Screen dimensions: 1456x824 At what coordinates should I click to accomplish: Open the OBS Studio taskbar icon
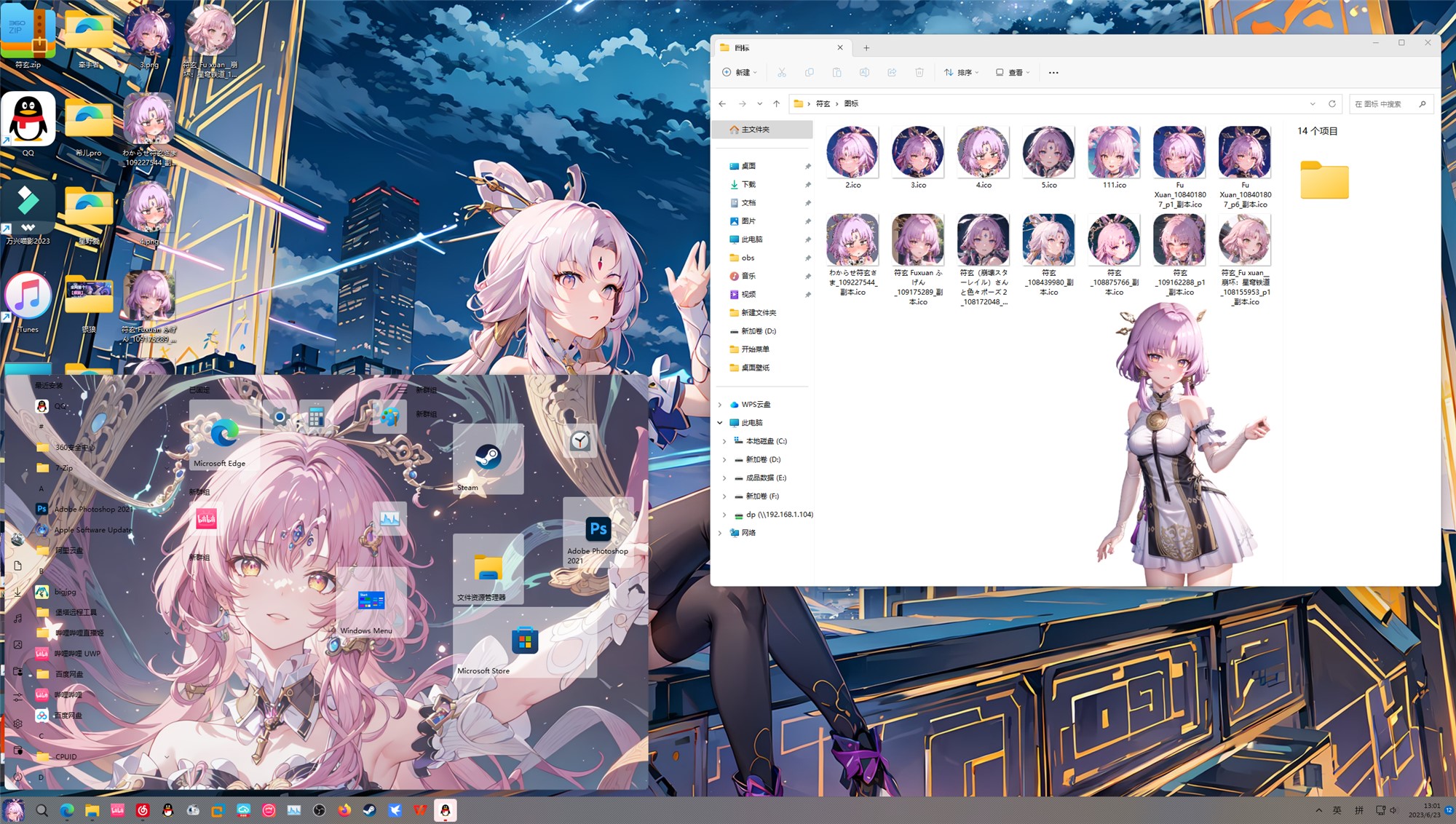coord(320,810)
